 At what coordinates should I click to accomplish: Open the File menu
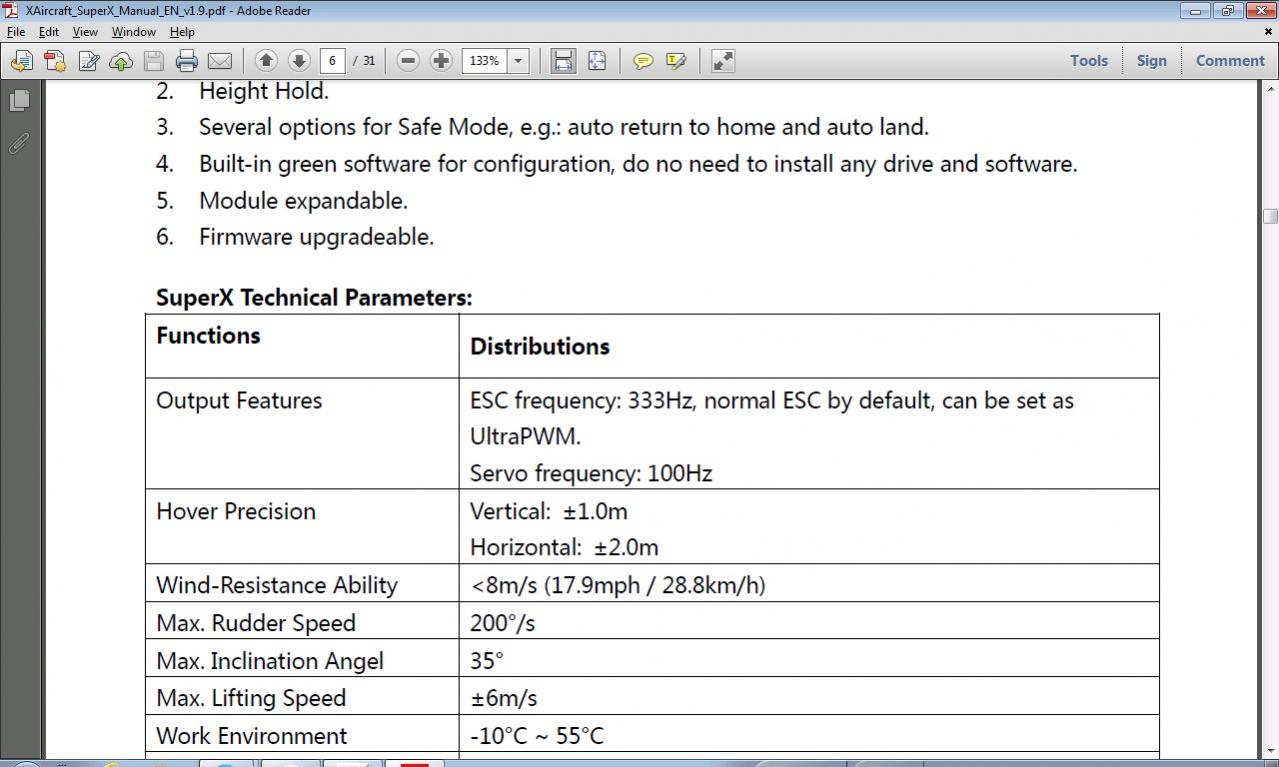point(16,32)
